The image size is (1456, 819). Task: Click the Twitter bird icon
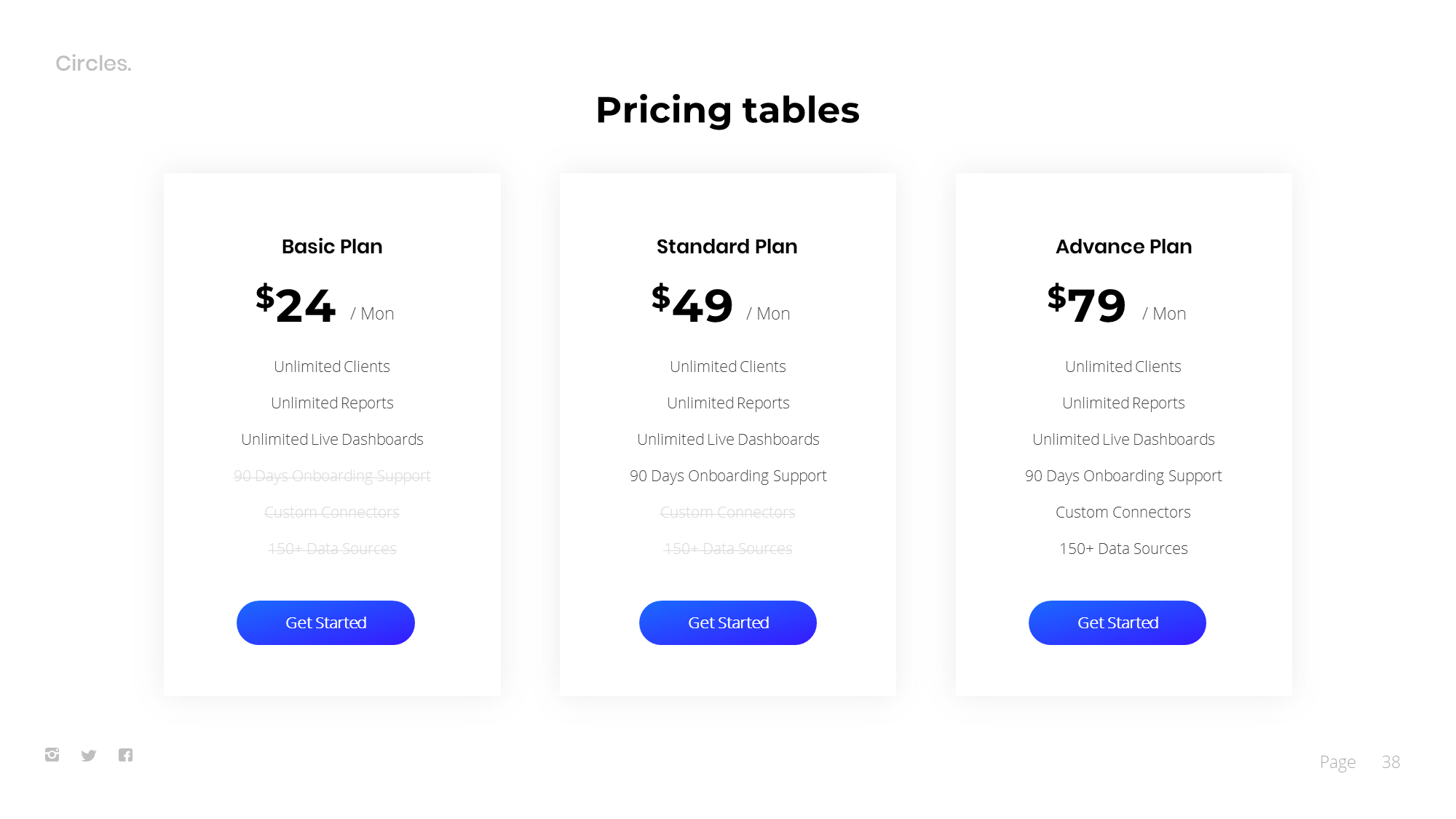89,756
